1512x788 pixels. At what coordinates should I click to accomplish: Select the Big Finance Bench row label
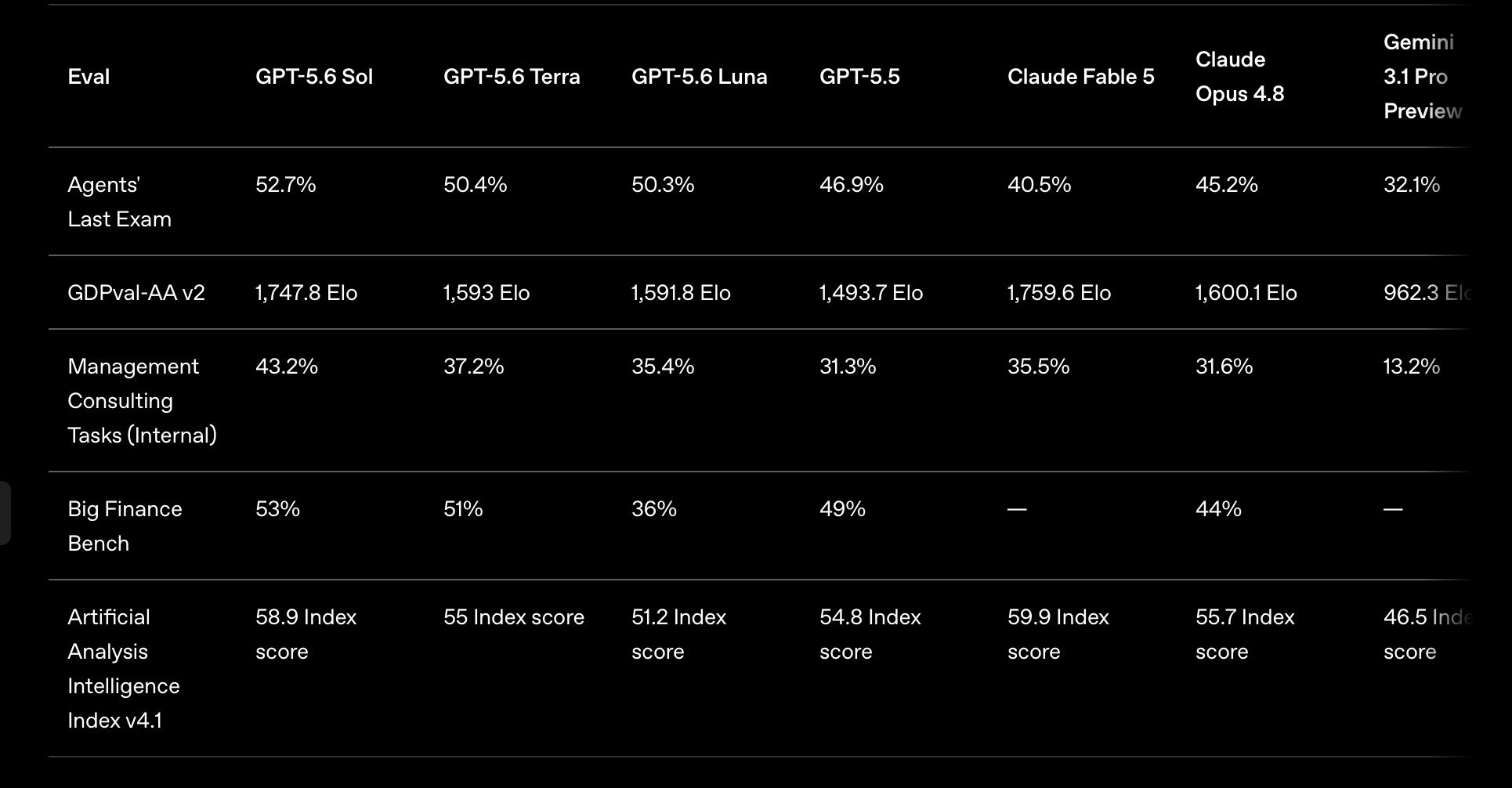pyautogui.click(x=125, y=526)
